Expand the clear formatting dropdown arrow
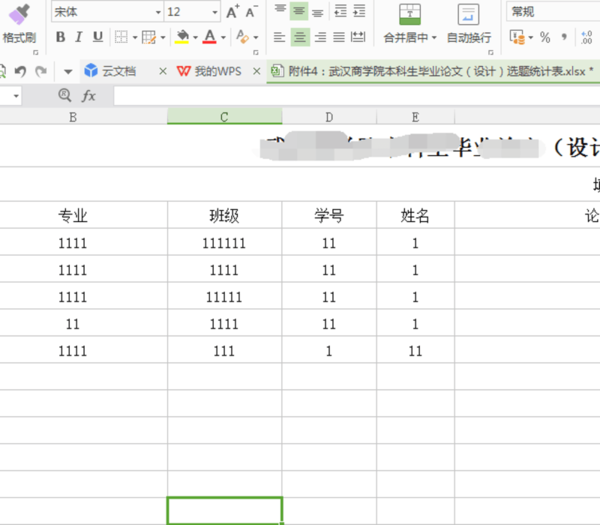This screenshot has width=600, height=525. (256, 38)
